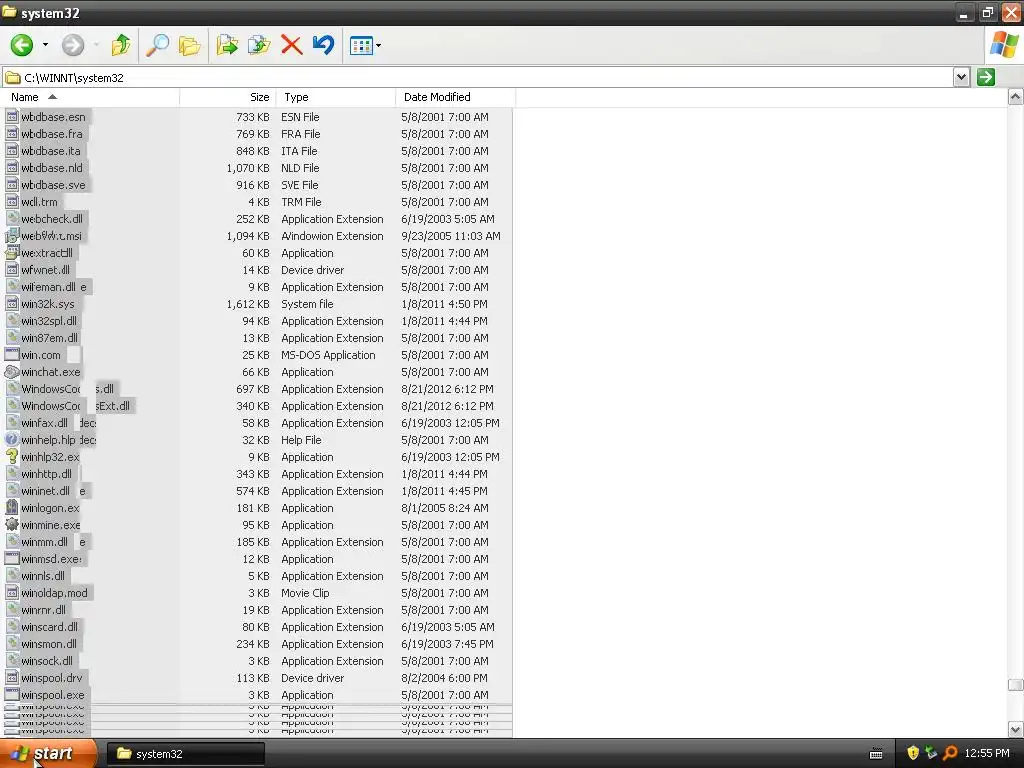Click the orange magnifier tray icon
Screen dimensions: 1024x768
click(951, 754)
